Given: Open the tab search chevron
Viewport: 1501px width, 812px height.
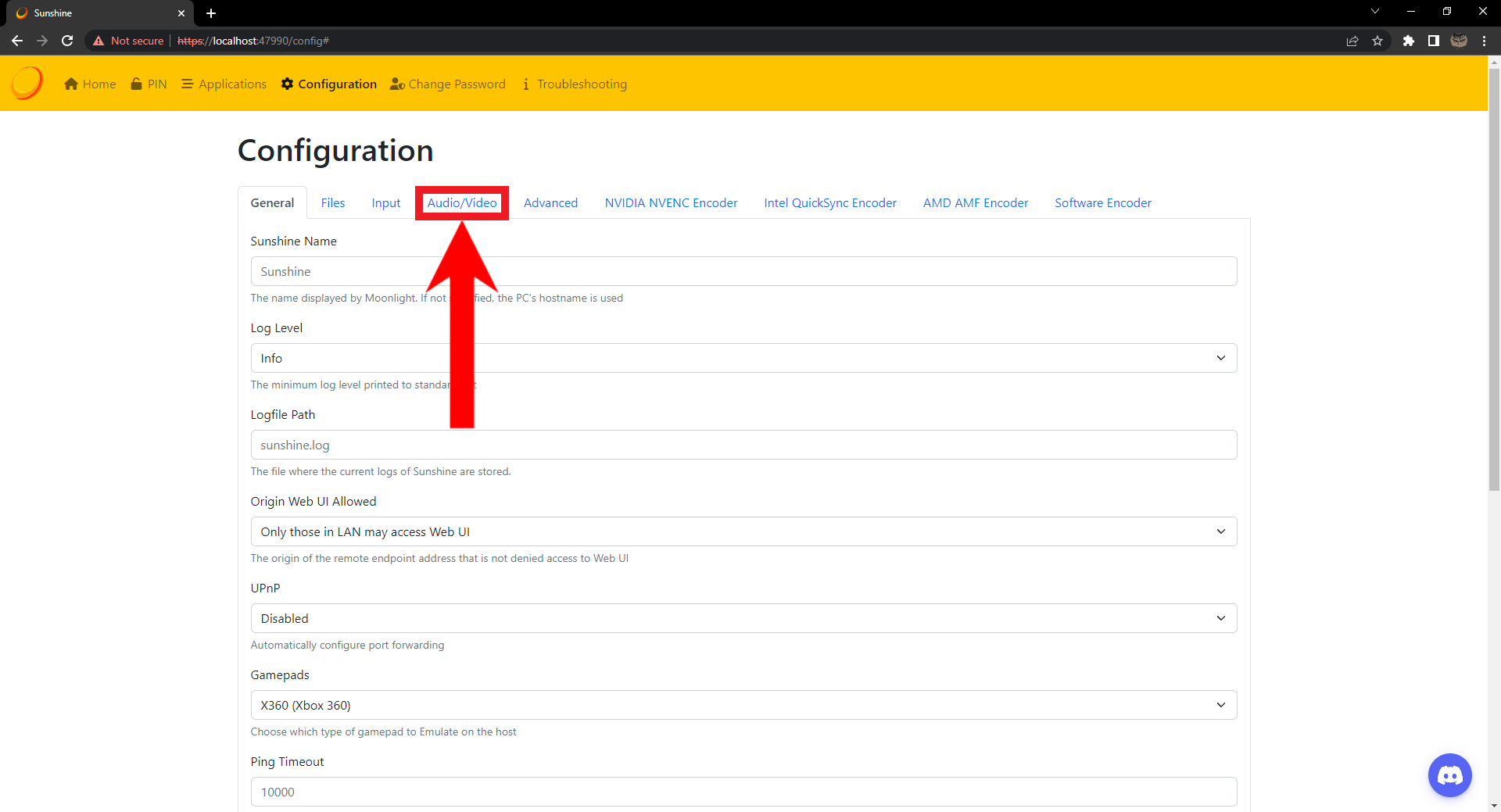Looking at the screenshot, I should [1375, 12].
